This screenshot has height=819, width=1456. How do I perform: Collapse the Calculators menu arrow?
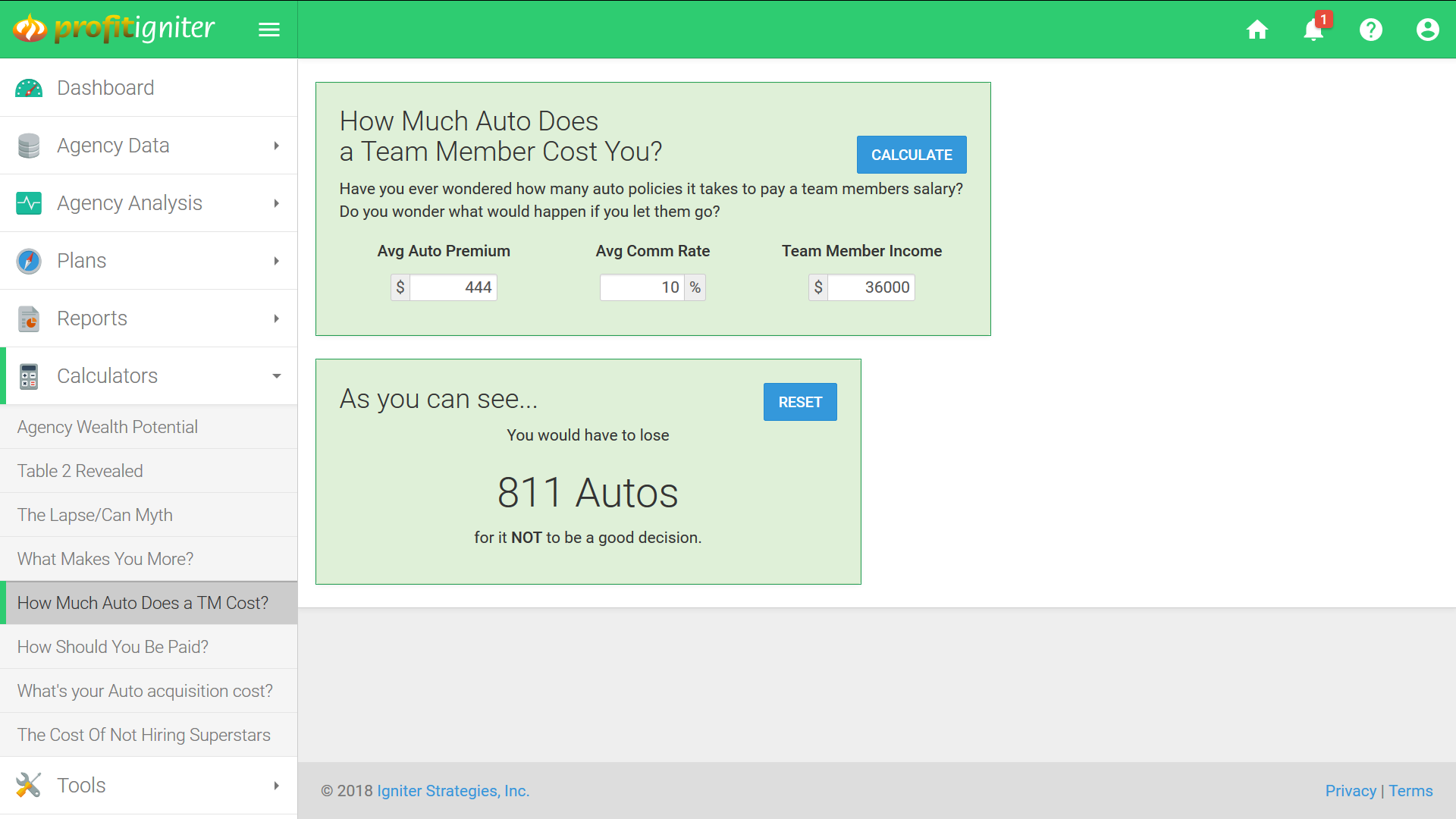pyautogui.click(x=277, y=376)
